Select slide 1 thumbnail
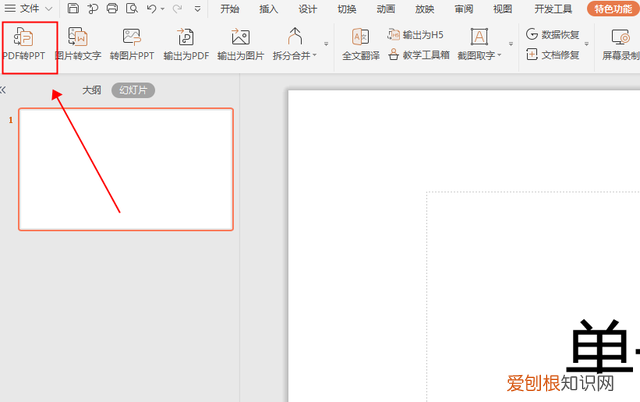 126,169
